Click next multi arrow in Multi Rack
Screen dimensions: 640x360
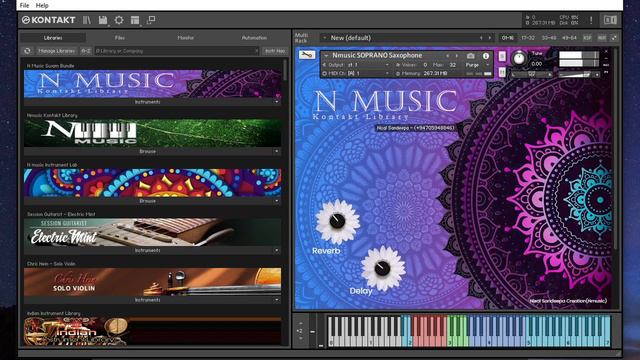click(x=490, y=38)
